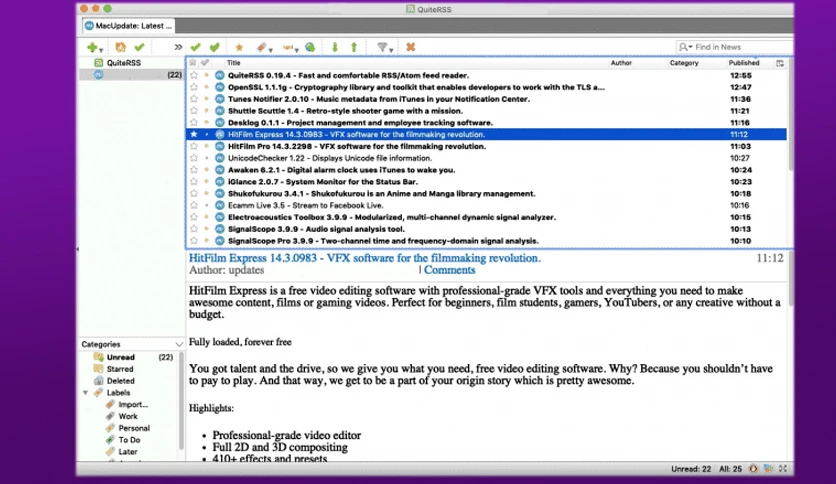Click the Categories panel scrollbar
The width and height of the screenshot is (836, 484).
(x=181, y=400)
